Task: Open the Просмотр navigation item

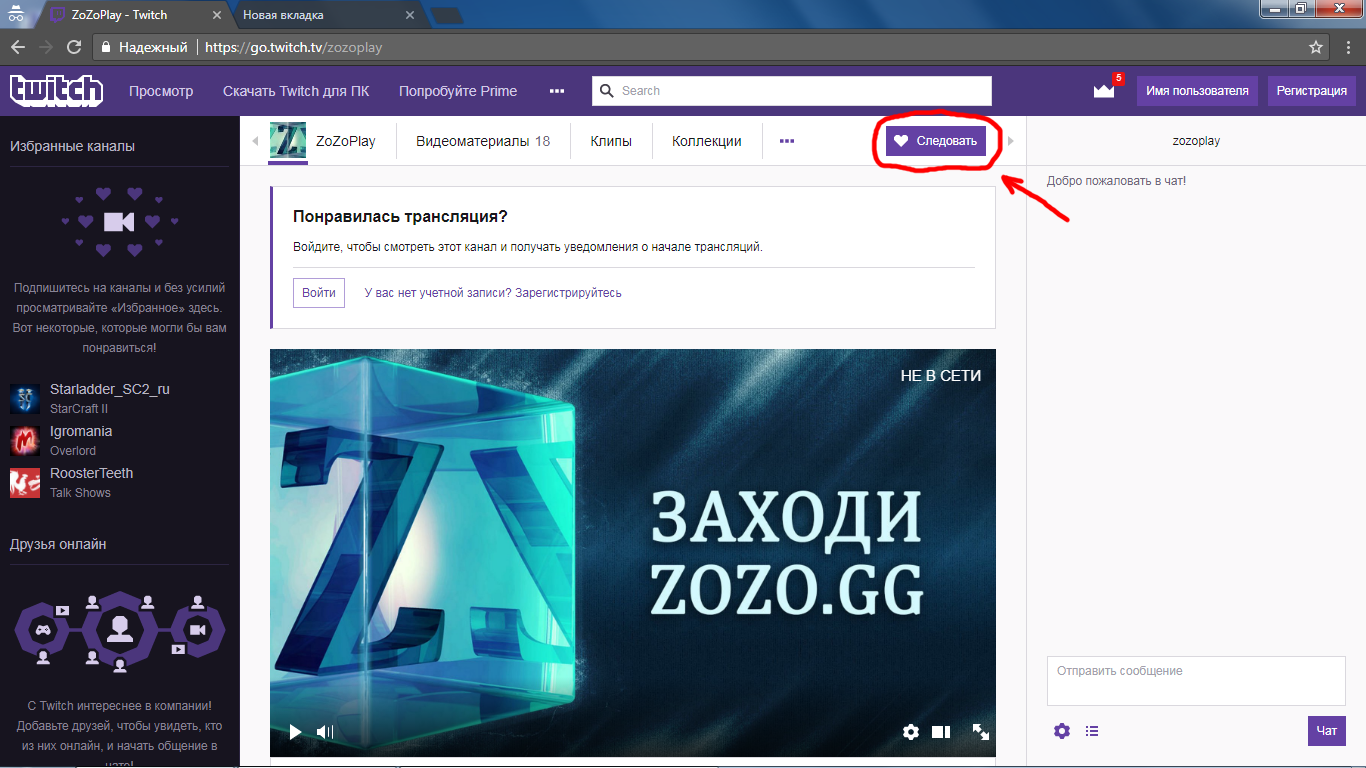Action: click(161, 91)
